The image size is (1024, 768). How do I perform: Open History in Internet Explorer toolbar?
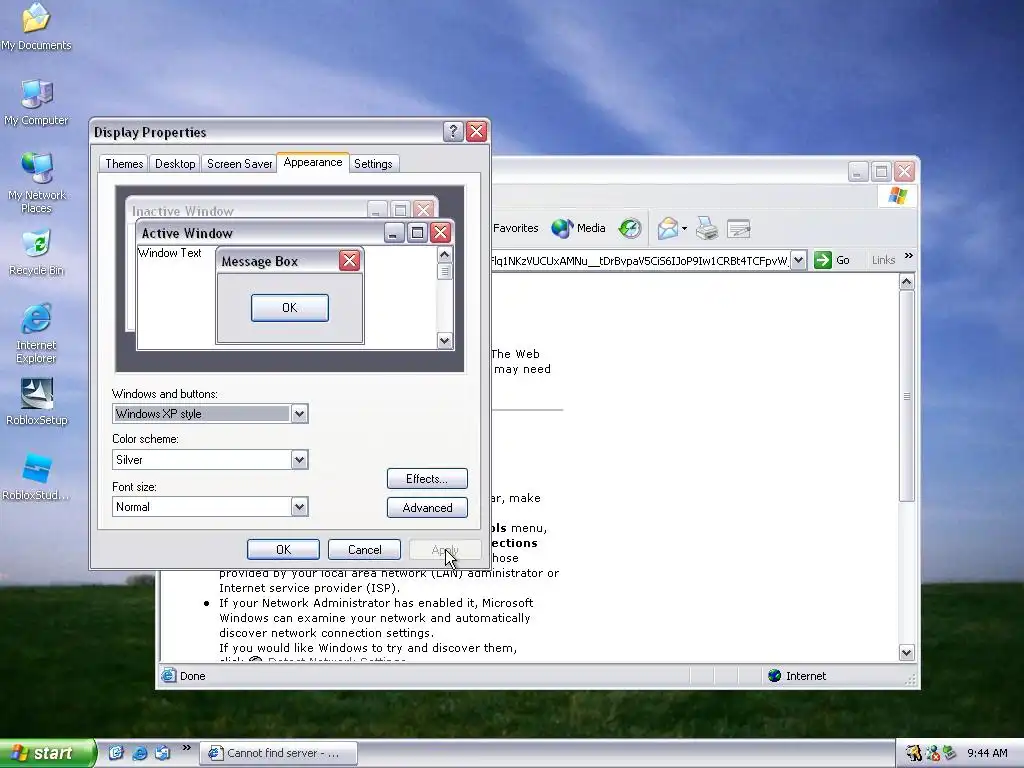tap(630, 228)
